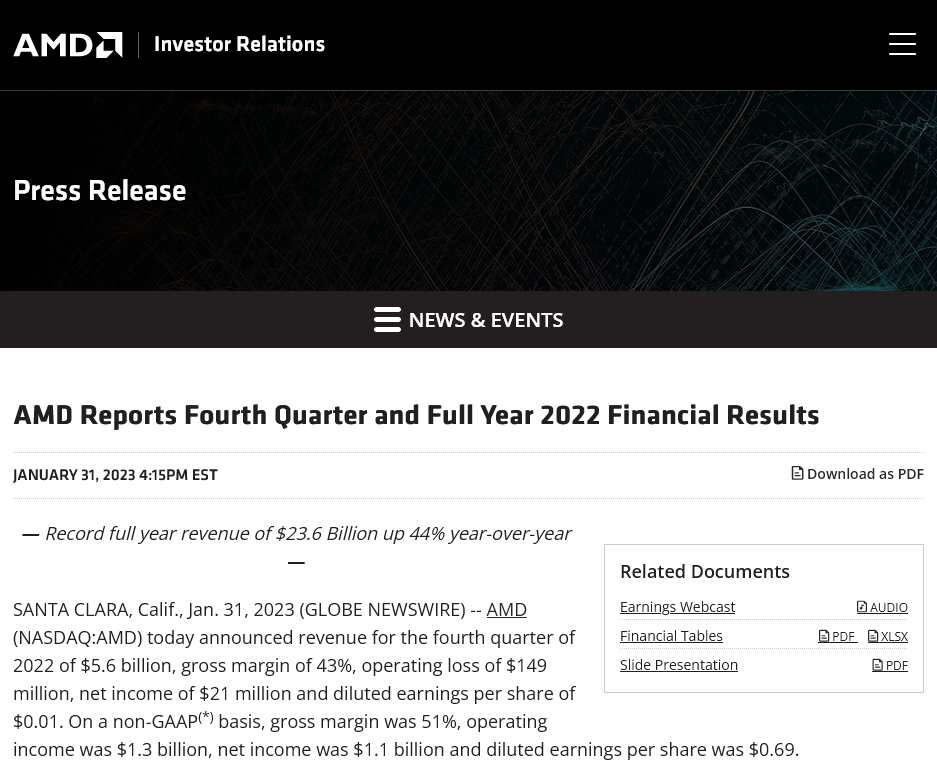This screenshot has height=782, width=937.
Task: Download the Financial Tables XLSX file
Action: point(888,637)
